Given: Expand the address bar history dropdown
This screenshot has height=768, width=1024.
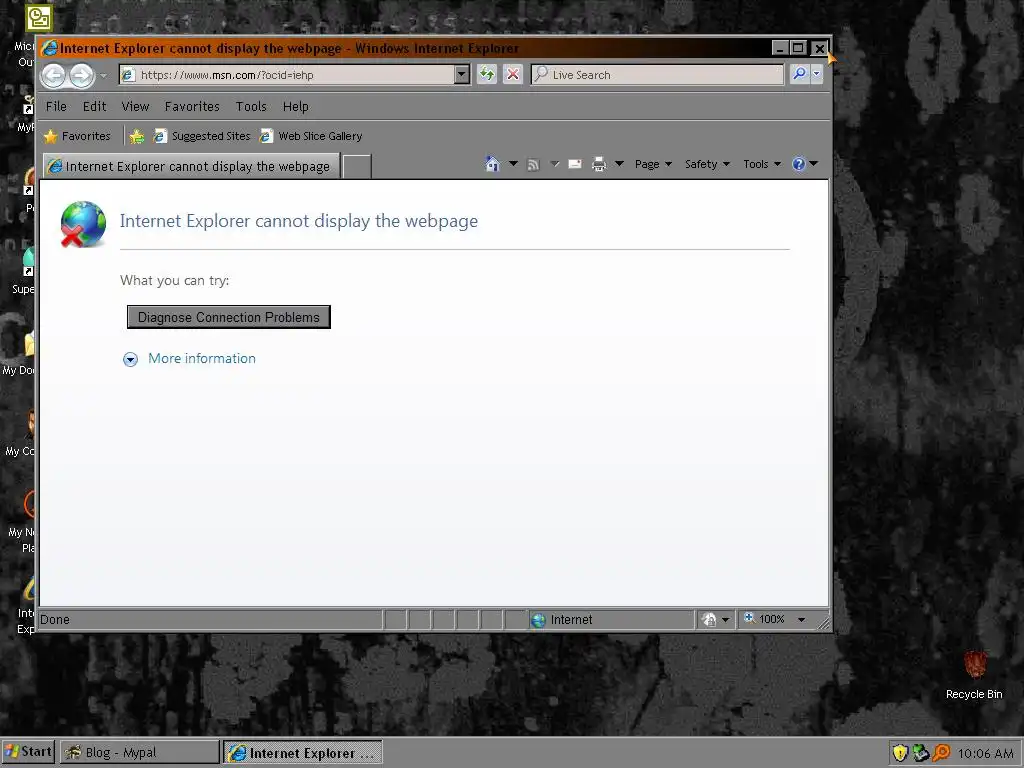Looking at the screenshot, I should point(462,74).
